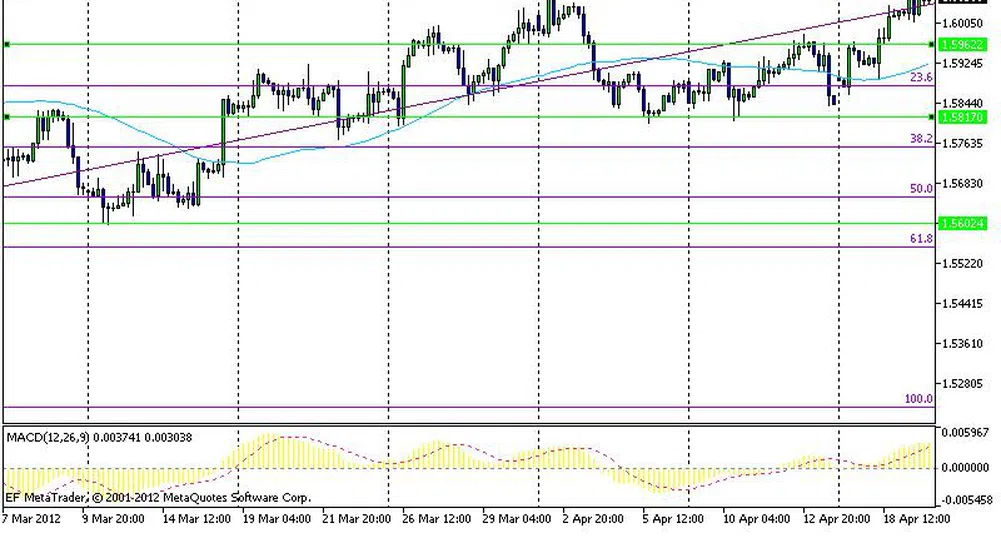Click left anchor handle of top green line
The width and height of the screenshot is (1001, 538).
click(7, 44)
